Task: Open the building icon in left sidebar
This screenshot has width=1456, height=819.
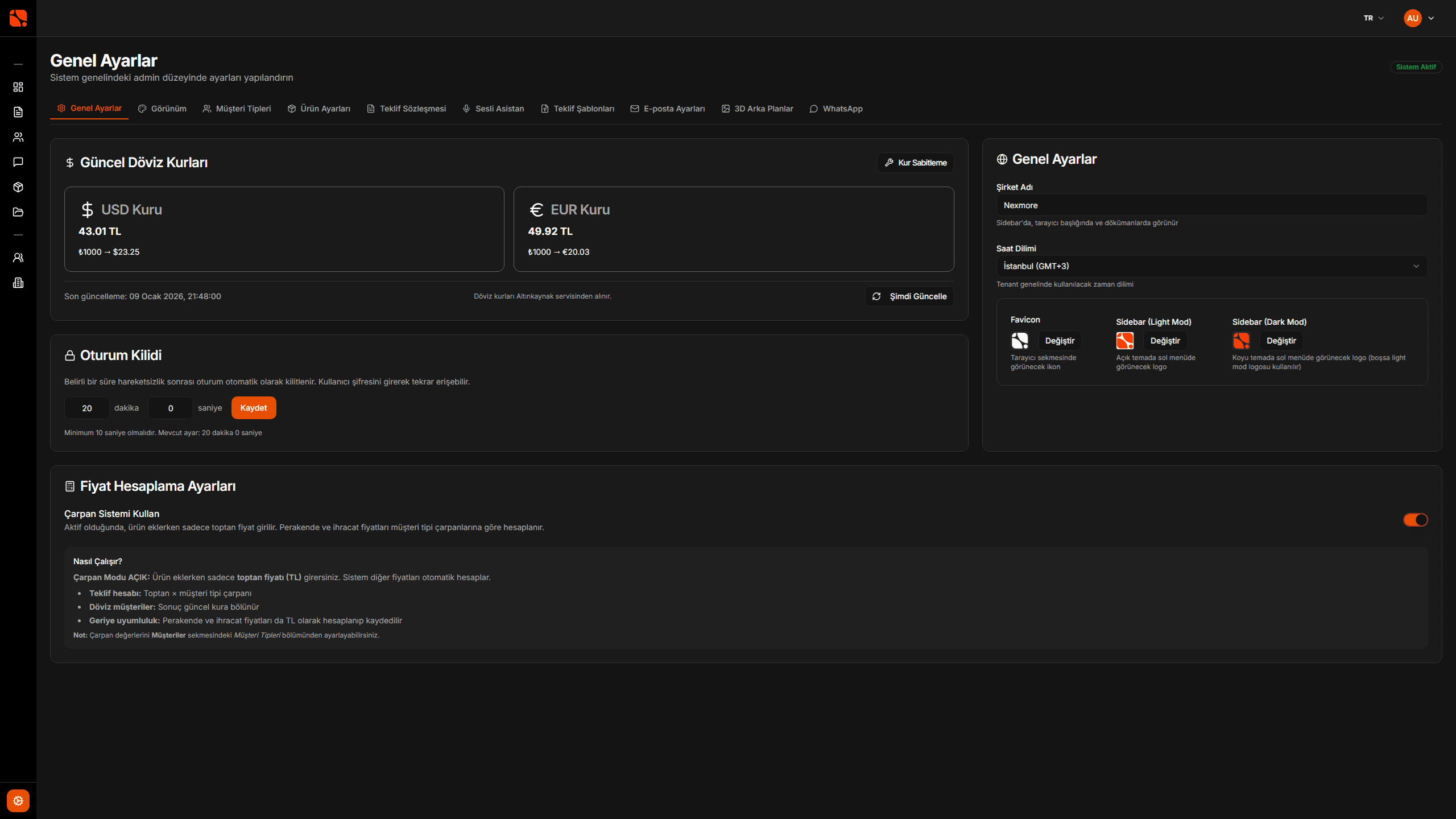Action: pos(18,283)
